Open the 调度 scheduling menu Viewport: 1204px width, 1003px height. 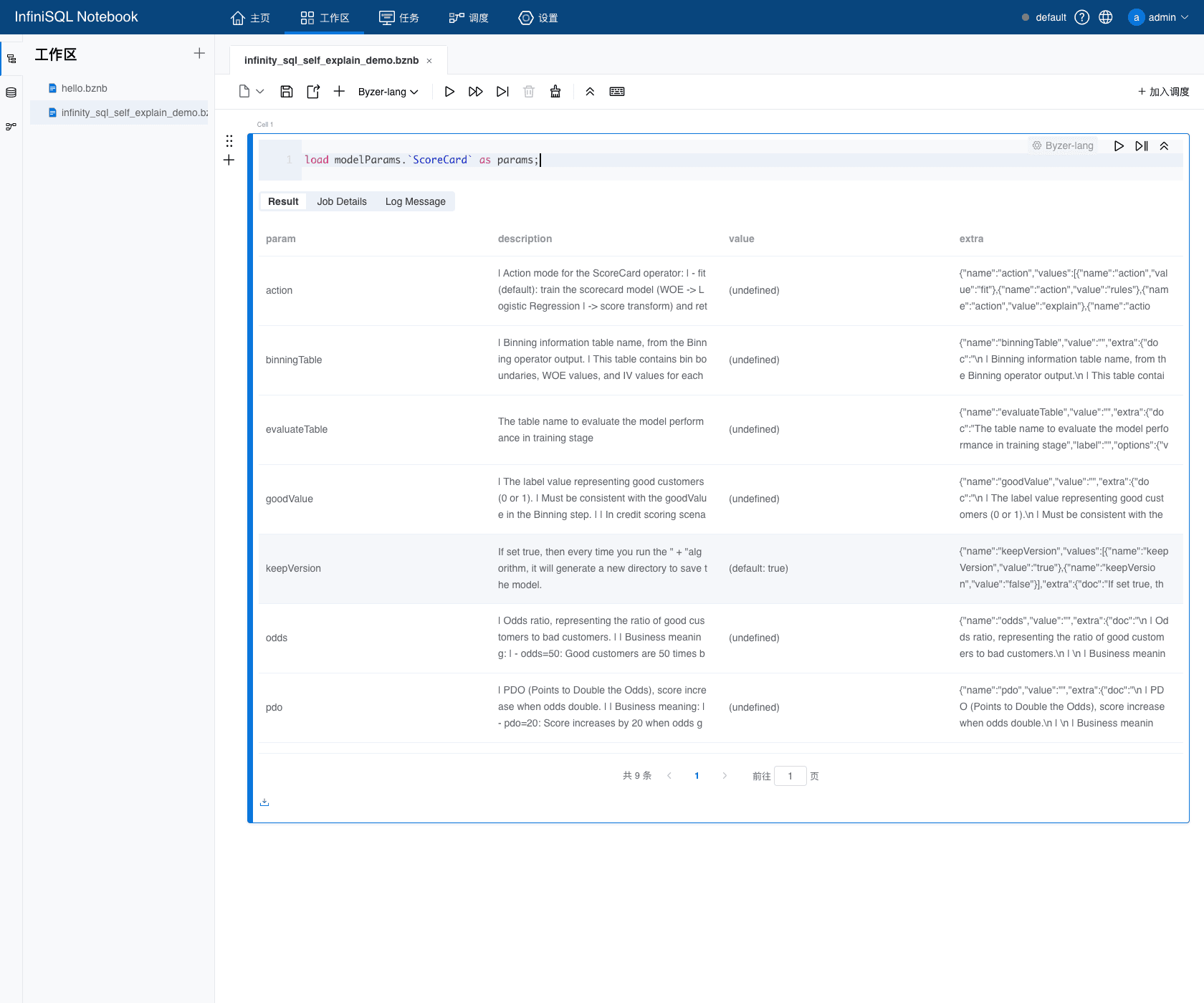(x=469, y=18)
